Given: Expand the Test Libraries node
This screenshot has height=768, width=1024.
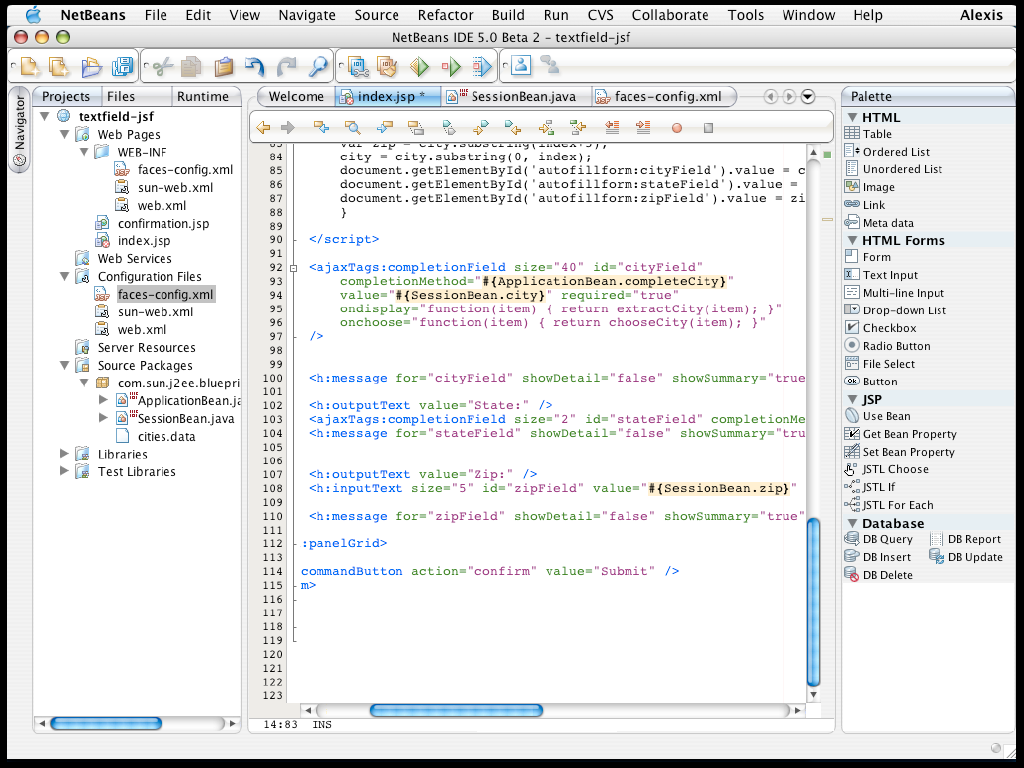Looking at the screenshot, I should (64, 470).
